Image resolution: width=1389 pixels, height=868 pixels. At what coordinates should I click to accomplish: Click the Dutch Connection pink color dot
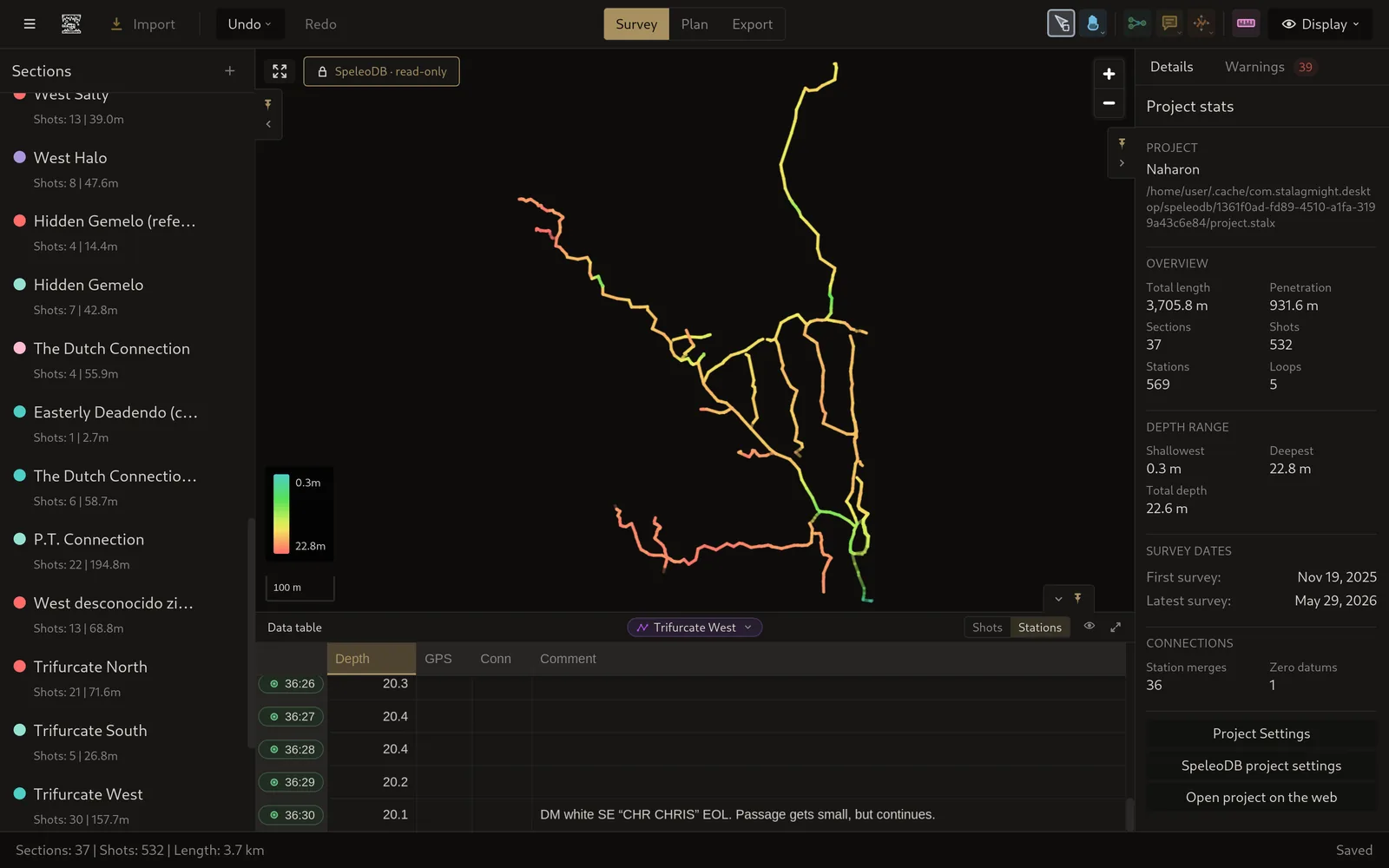[x=19, y=348]
